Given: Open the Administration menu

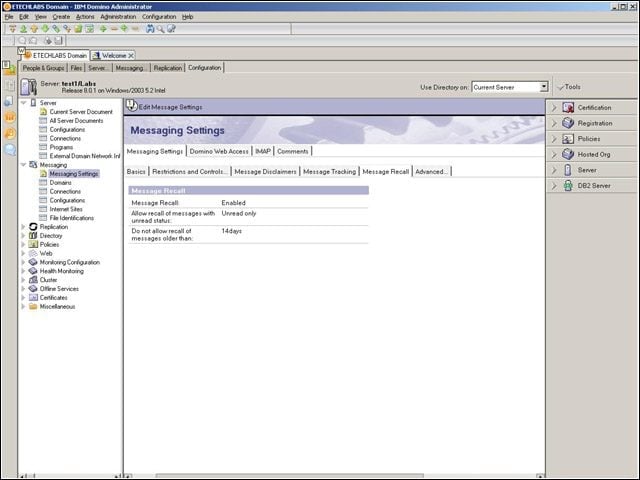Looking at the screenshot, I should (x=118, y=17).
